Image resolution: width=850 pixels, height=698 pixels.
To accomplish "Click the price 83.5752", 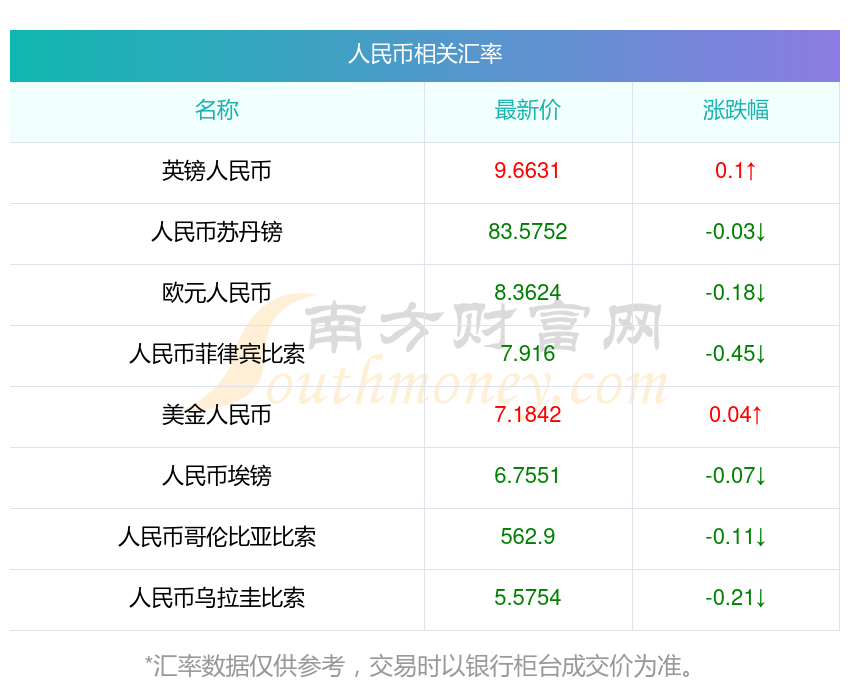I will click(x=527, y=232).
